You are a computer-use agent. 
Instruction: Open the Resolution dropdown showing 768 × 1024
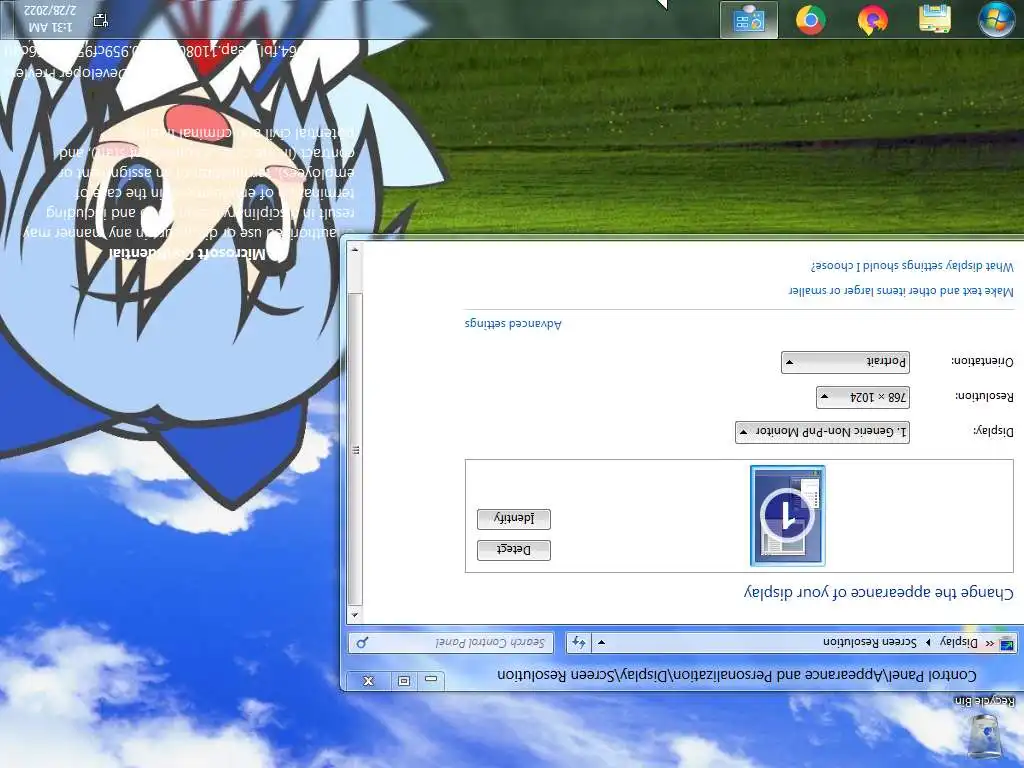[863, 397]
